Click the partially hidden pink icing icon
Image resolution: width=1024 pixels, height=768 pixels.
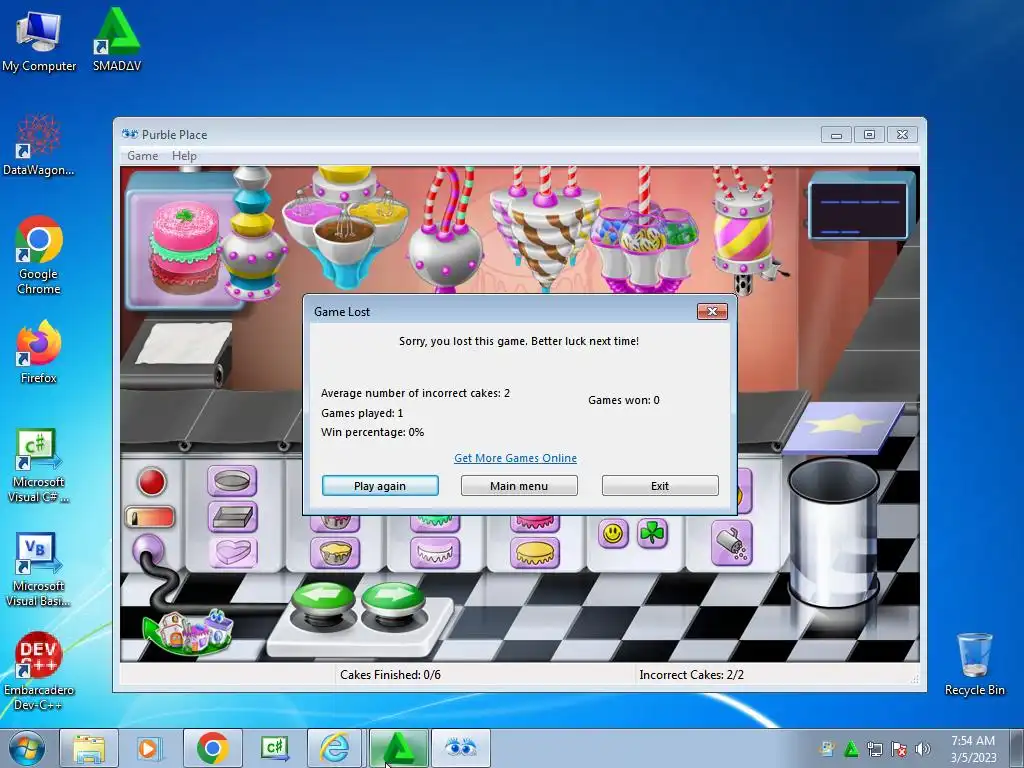(535, 522)
